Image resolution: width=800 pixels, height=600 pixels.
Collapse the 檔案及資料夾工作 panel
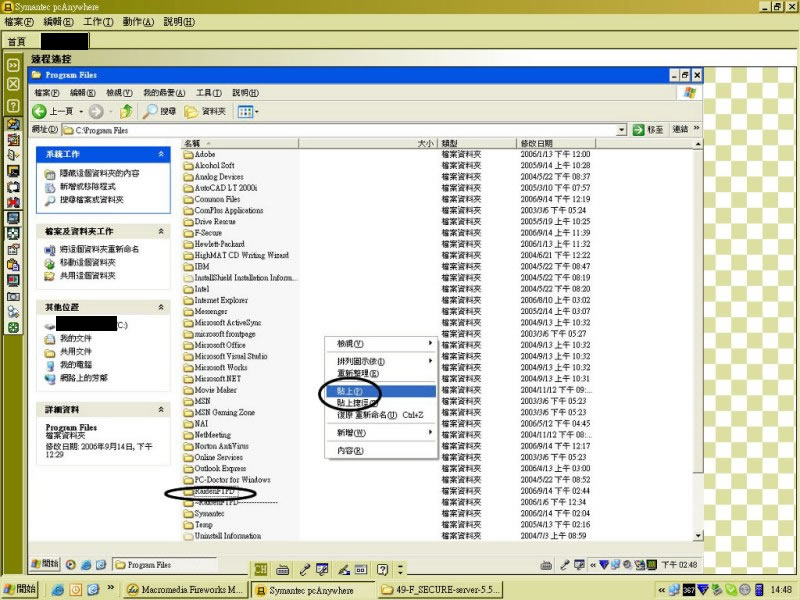(x=161, y=231)
